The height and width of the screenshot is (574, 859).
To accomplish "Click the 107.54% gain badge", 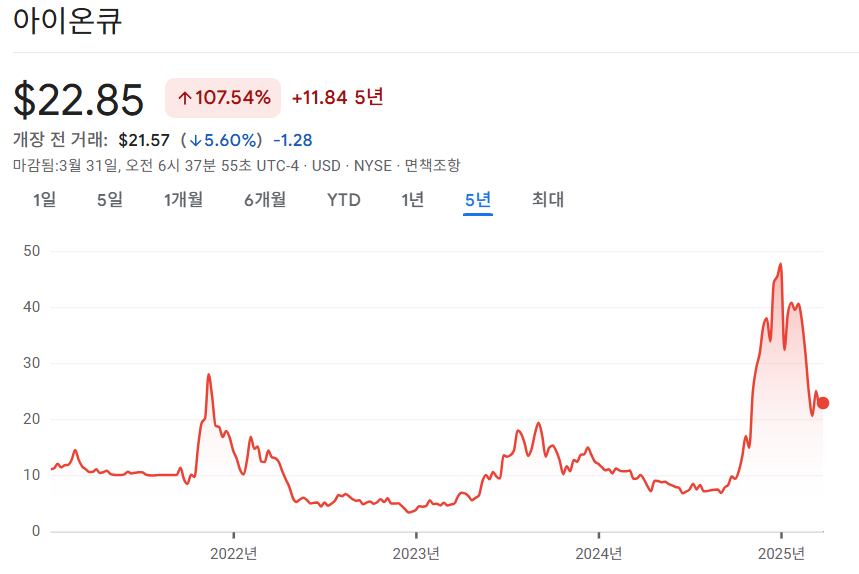I will 223,98.
